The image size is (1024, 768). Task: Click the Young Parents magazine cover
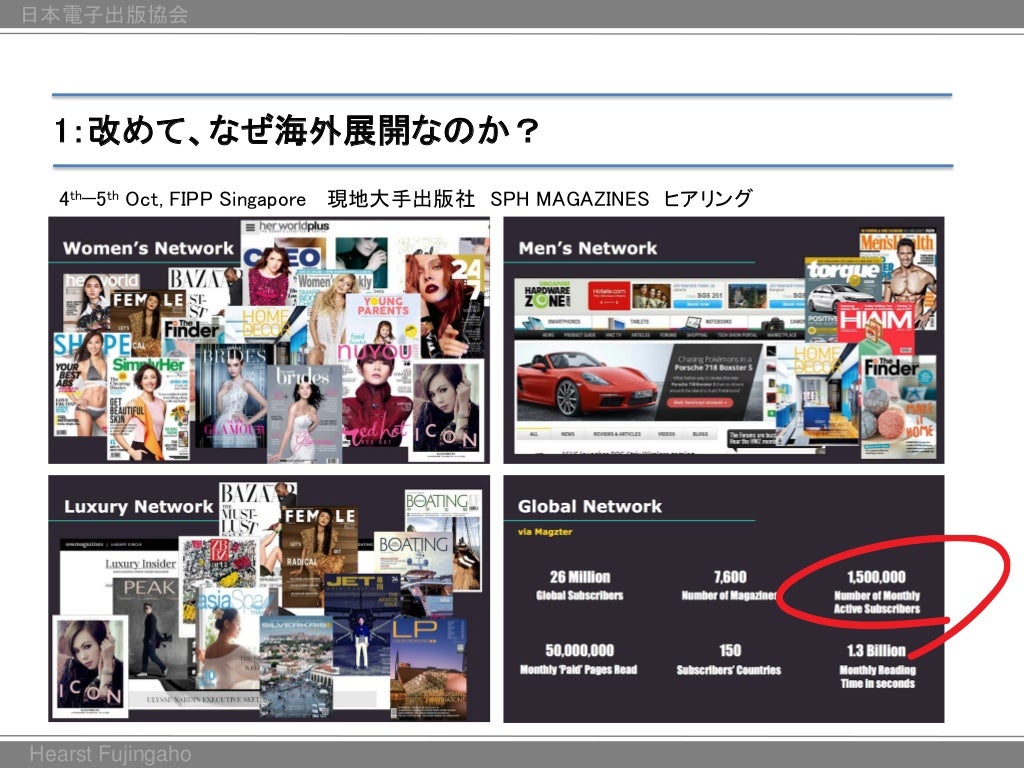click(x=383, y=318)
